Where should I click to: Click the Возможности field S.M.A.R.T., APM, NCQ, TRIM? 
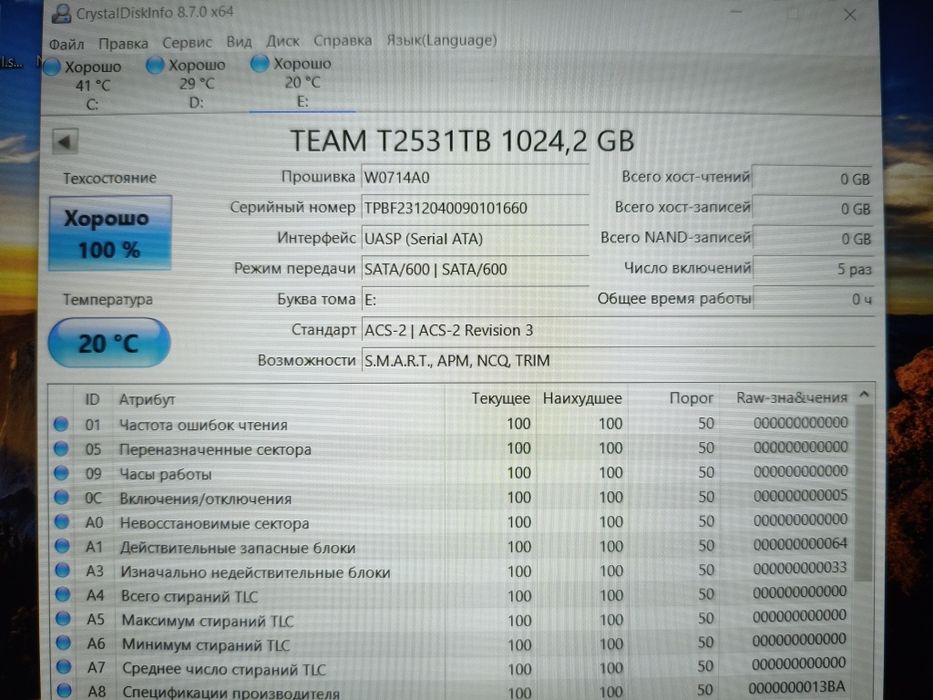[x=618, y=360]
